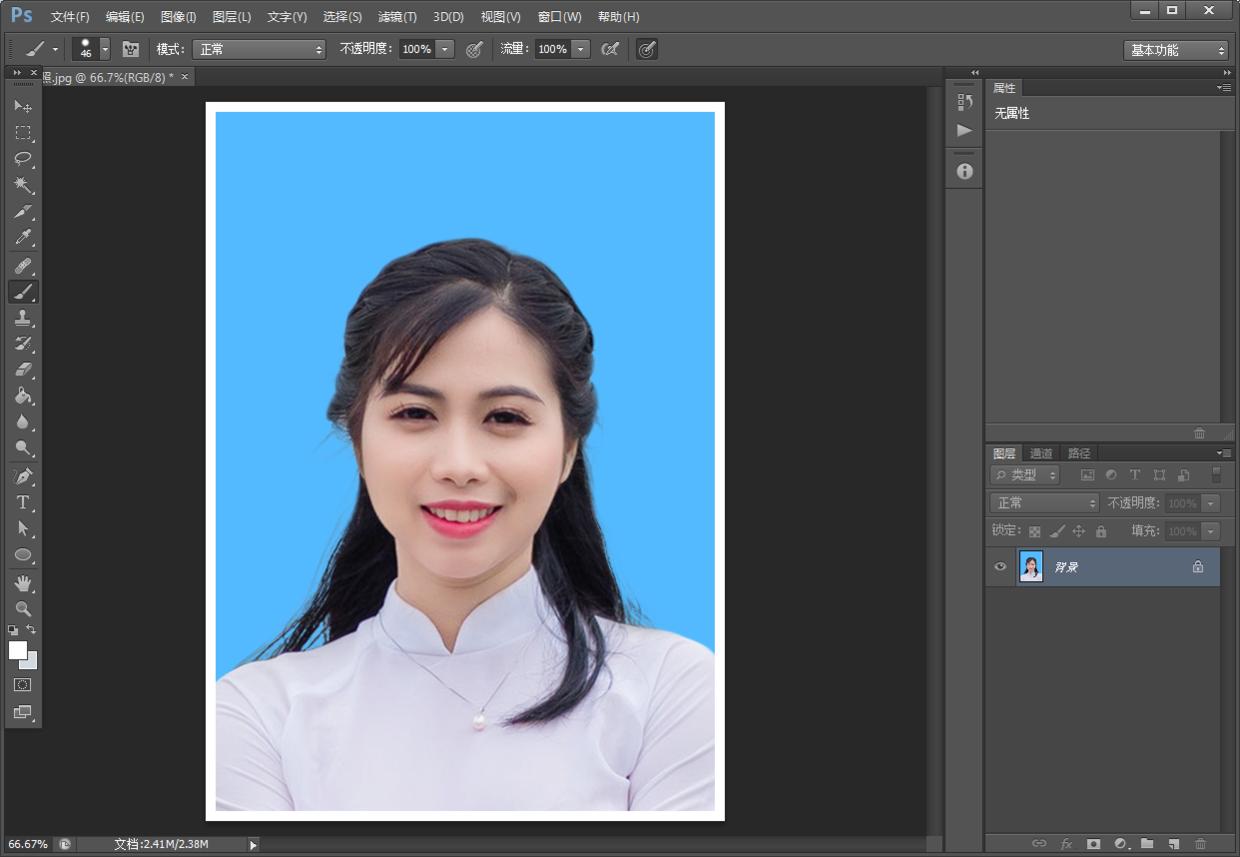
Task: Click the add layer style fx button
Action: tap(1066, 844)
